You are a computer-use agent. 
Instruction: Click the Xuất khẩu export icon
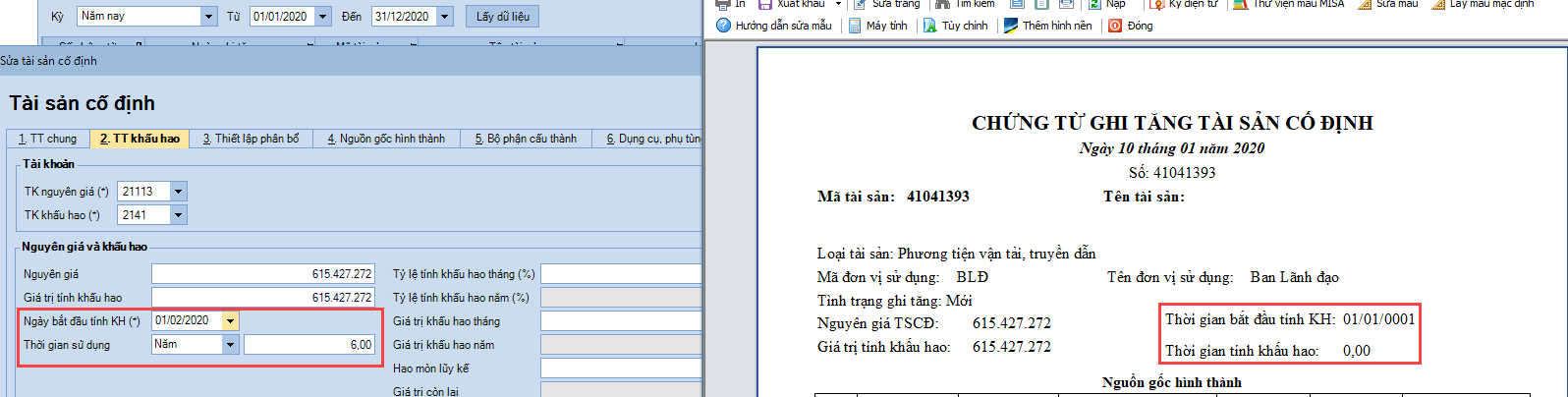tap(765, 4)
